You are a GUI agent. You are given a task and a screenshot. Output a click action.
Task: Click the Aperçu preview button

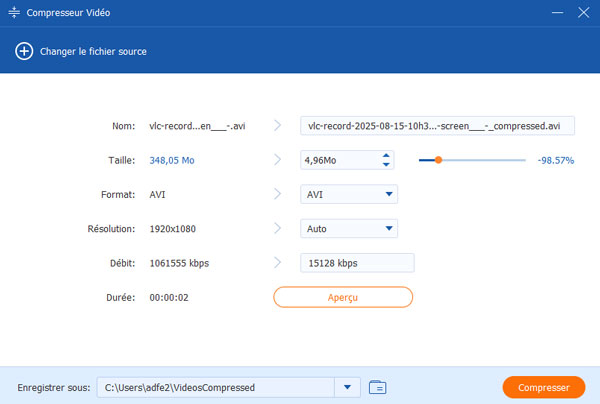click(343, 297)
